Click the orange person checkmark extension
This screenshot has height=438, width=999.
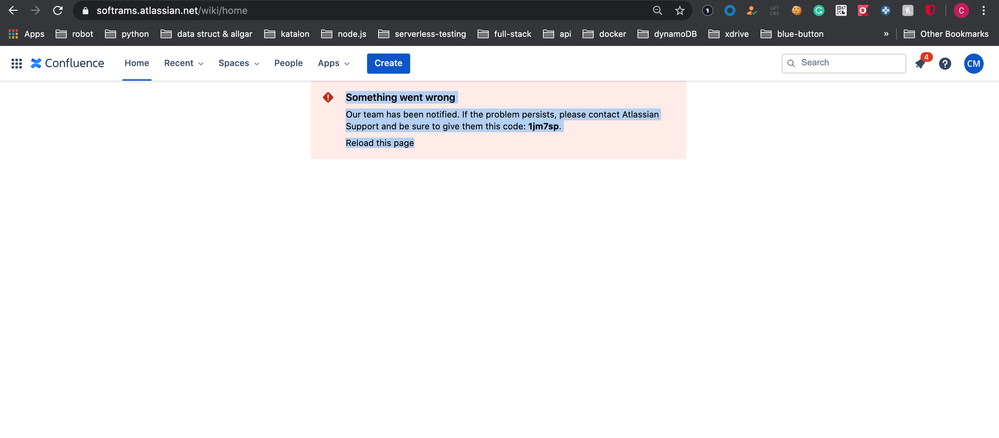pyautogui.click(x=752, y=10)
